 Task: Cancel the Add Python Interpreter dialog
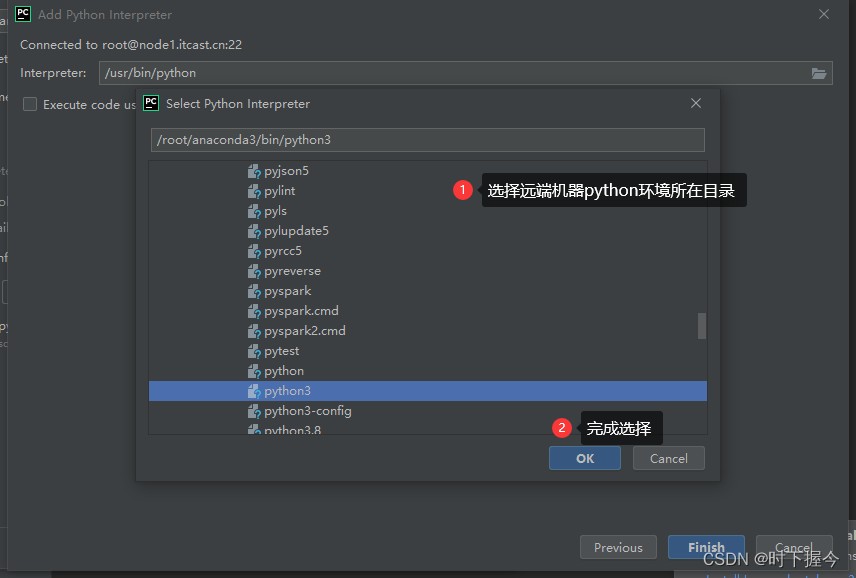pos(794,547)
